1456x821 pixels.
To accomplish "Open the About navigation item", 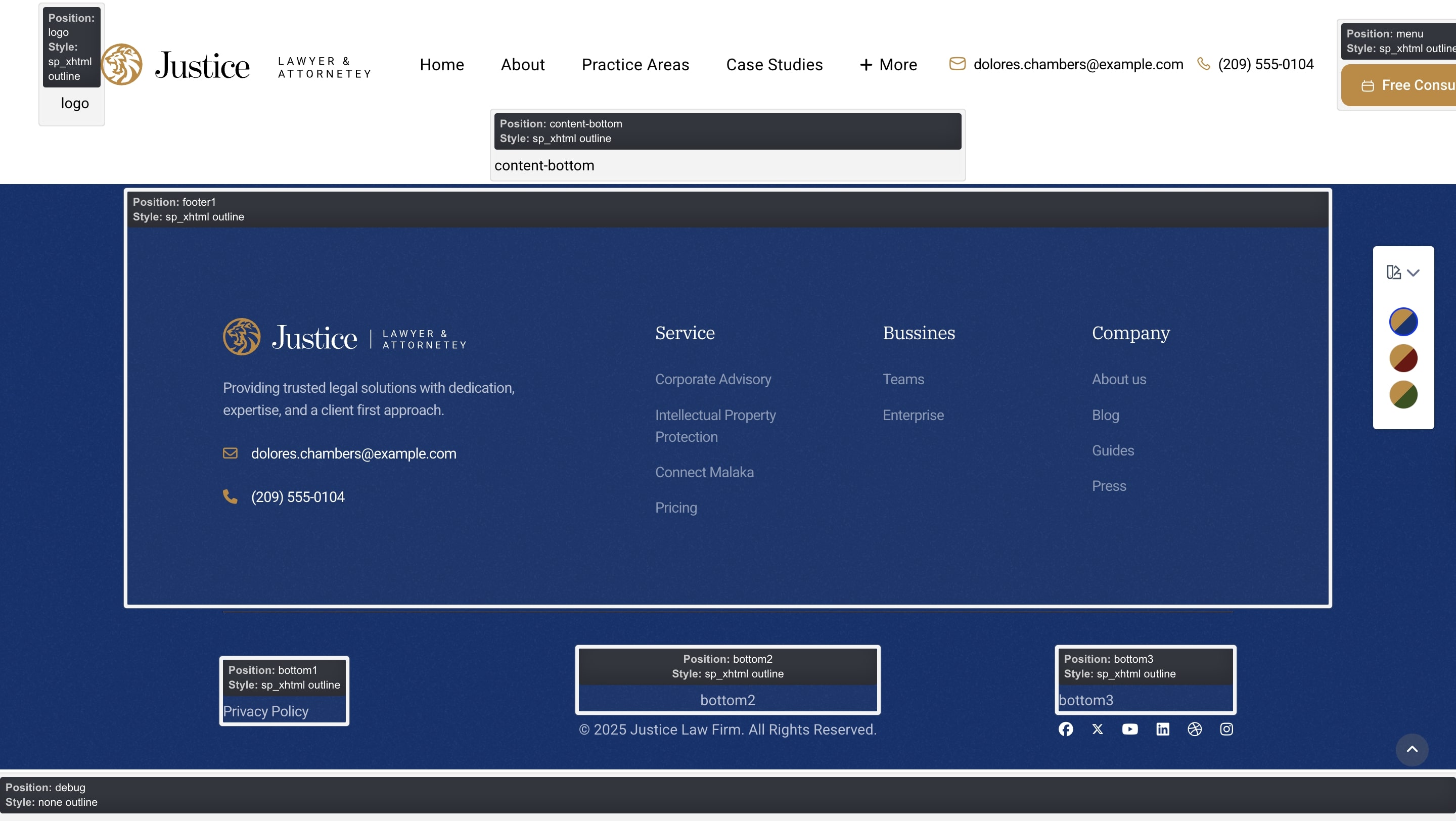I will point(522,65).
